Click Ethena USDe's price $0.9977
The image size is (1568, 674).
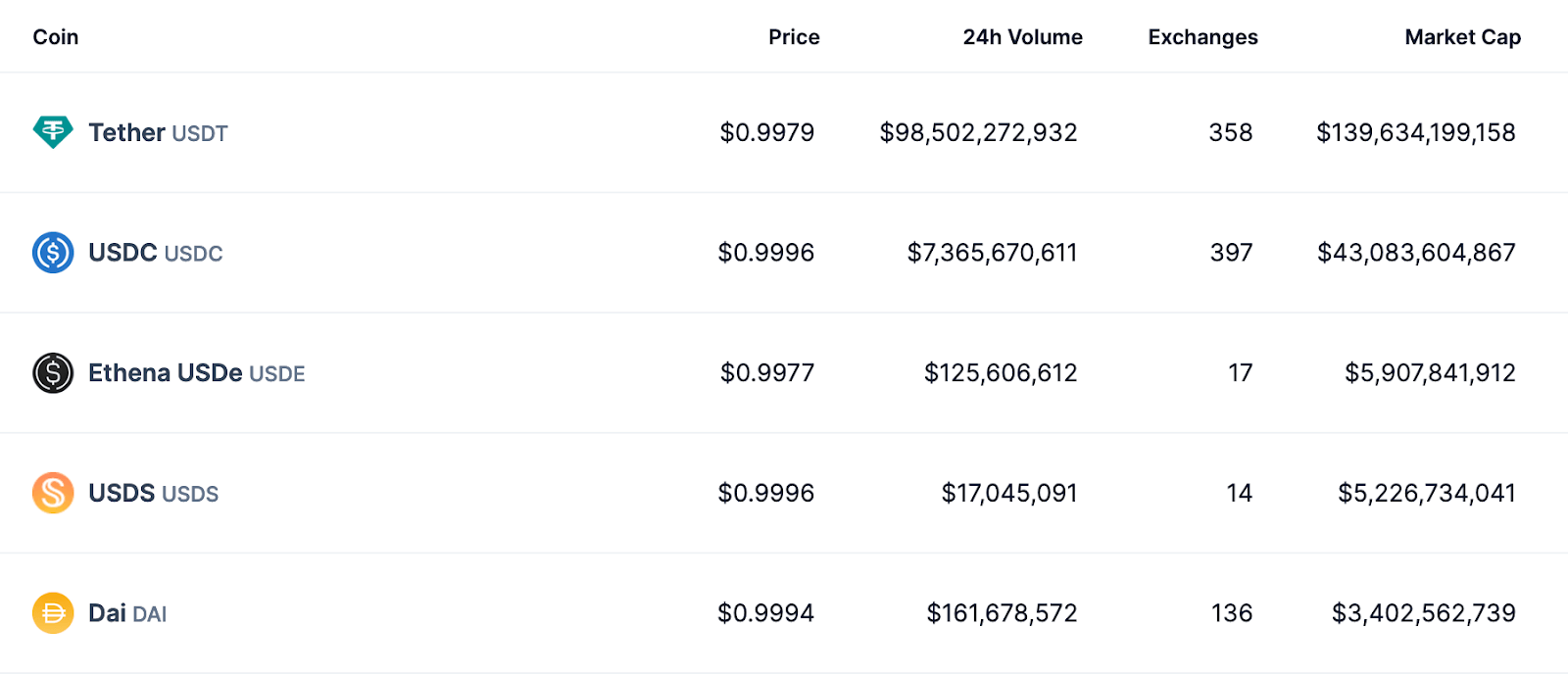(x=766, y=373)
